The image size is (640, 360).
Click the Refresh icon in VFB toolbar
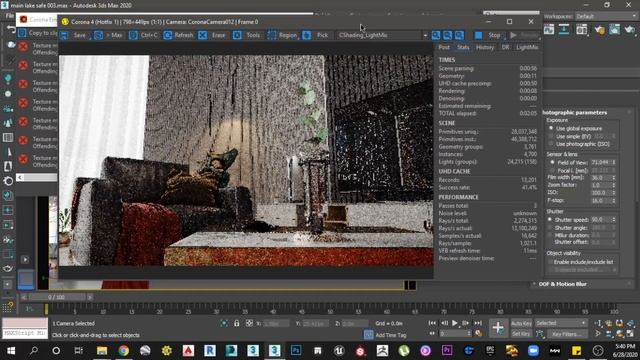(x=168, y=35)
